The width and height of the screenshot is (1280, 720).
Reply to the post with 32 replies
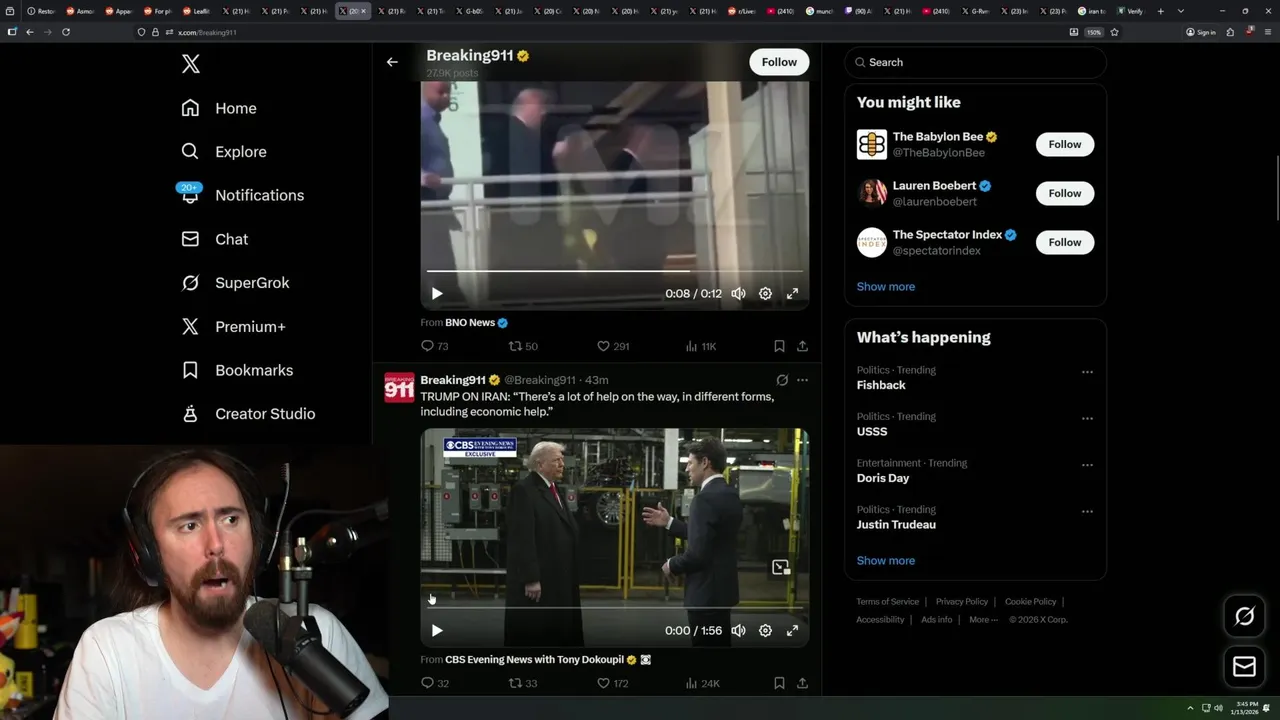pos(435,683)
